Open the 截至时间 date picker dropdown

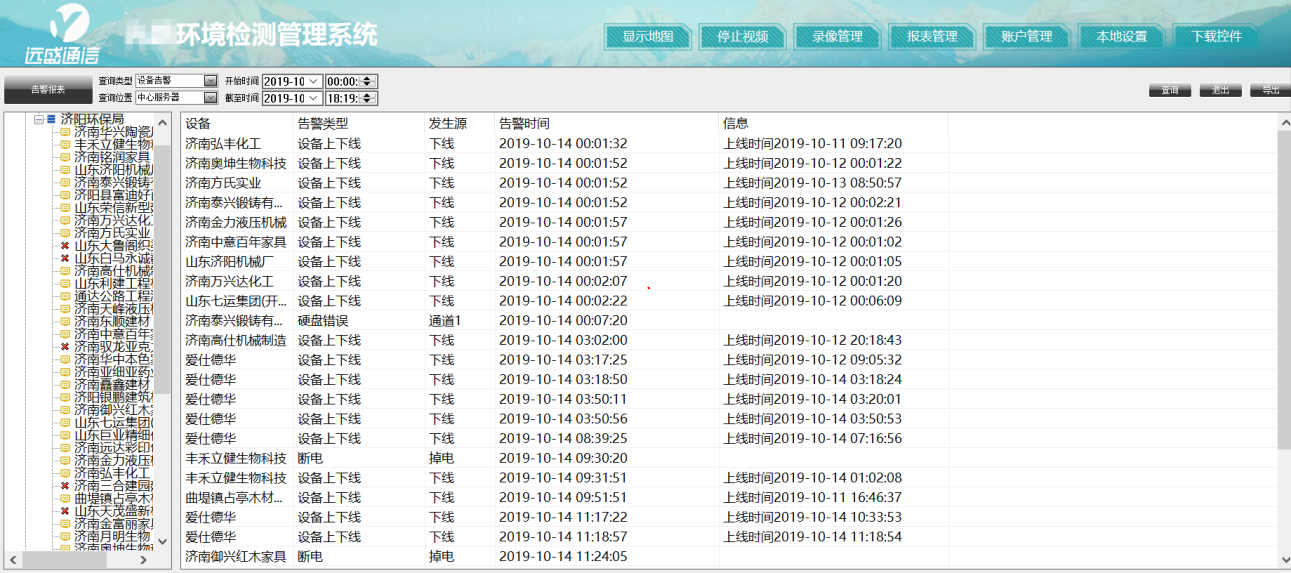click(313, 98)
